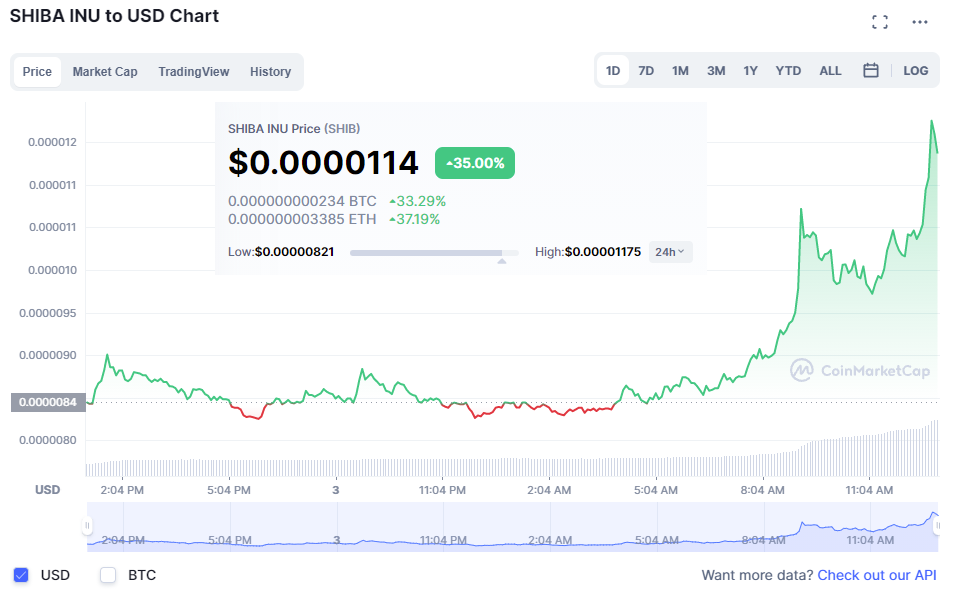Image resolution: width=954 pixels, height=603 pixels.
Task: Show the ALL time range
Action: click(830, 71)
